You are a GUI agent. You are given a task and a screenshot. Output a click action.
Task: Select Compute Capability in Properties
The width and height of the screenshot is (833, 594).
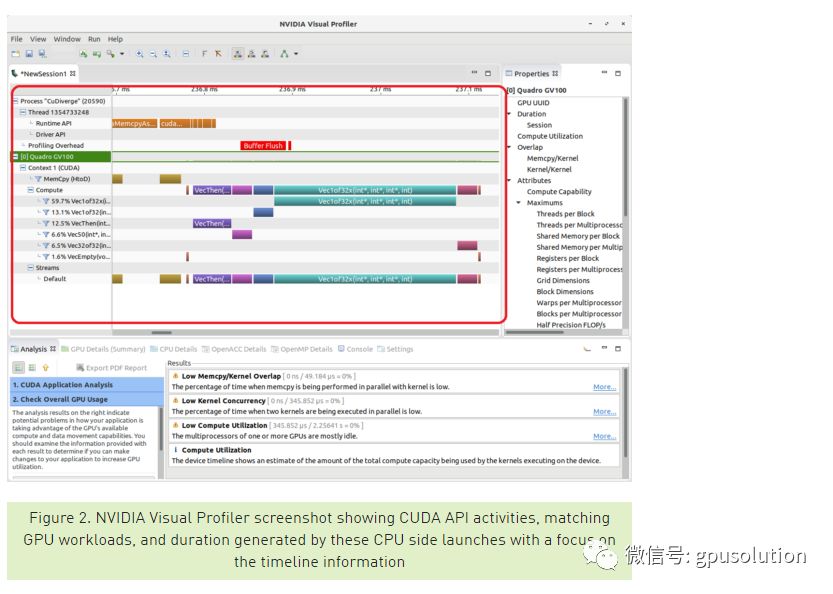pos(559,192)
